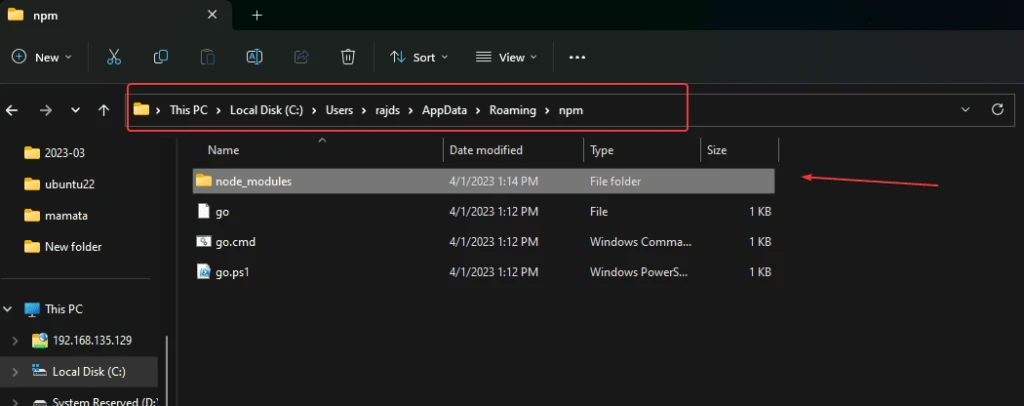Open the See more ellipsis menu
This screenshot has width=1024, height=406.
tap(577, 57)
